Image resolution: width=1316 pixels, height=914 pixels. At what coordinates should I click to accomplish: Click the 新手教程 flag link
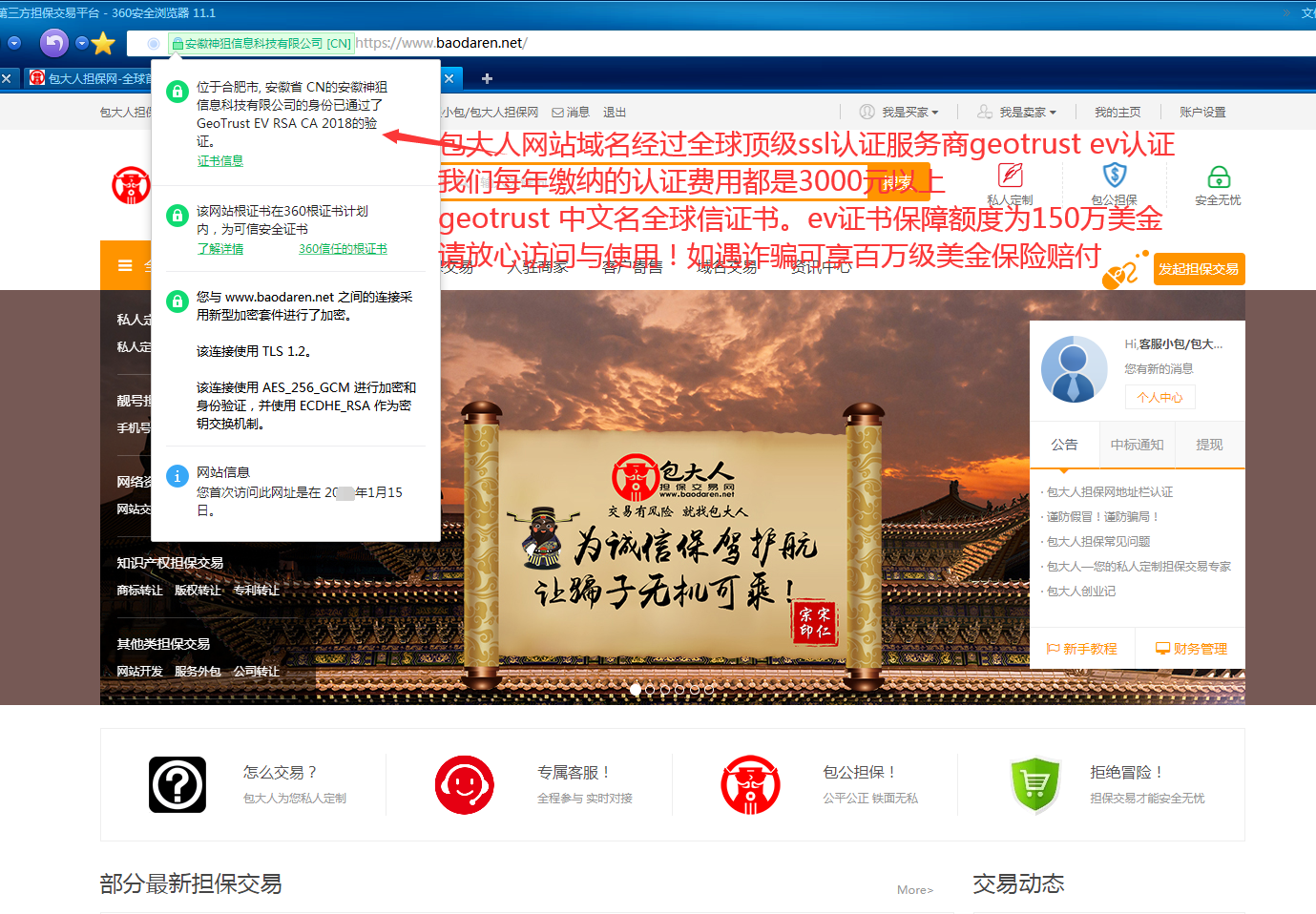[x=1081, y=649]
